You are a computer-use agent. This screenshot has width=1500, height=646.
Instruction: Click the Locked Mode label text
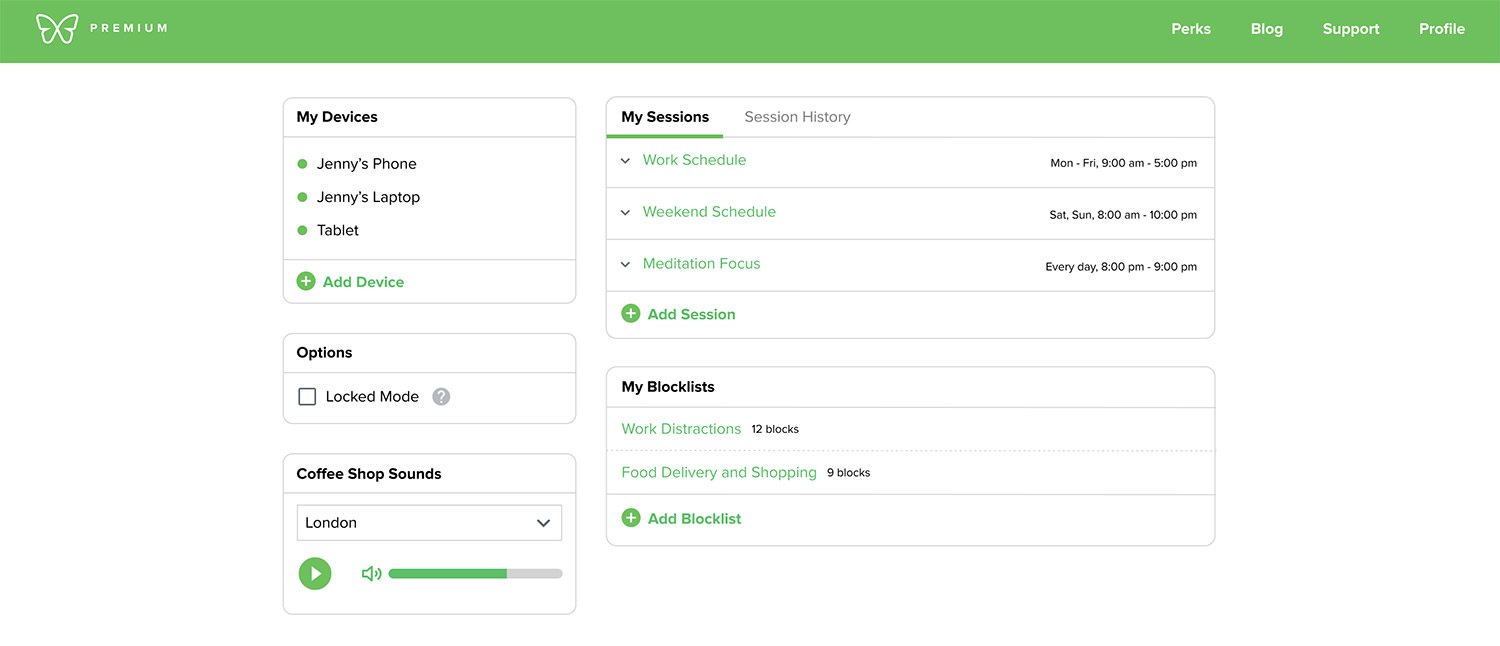click(x=372, y=397)
